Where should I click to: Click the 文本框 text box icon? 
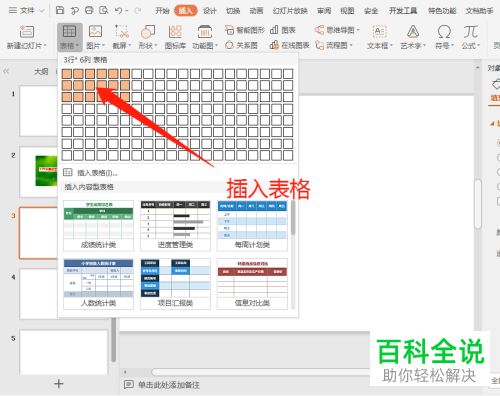(x=379, y=32)
